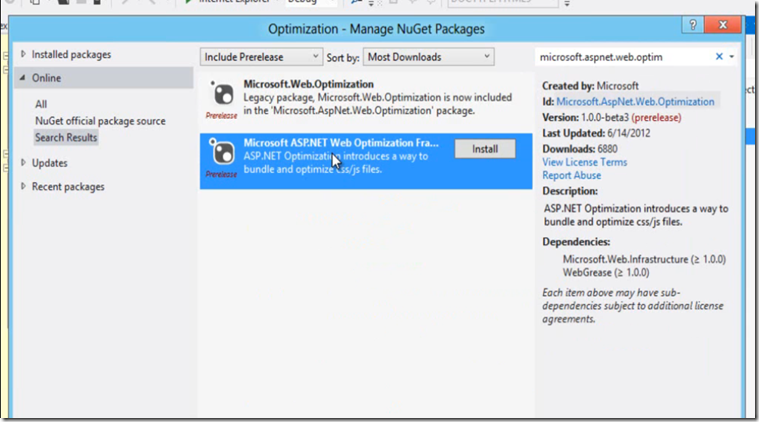
Task: Click the ASP.NET Web Optimization package icon
Action: point(222,152)
